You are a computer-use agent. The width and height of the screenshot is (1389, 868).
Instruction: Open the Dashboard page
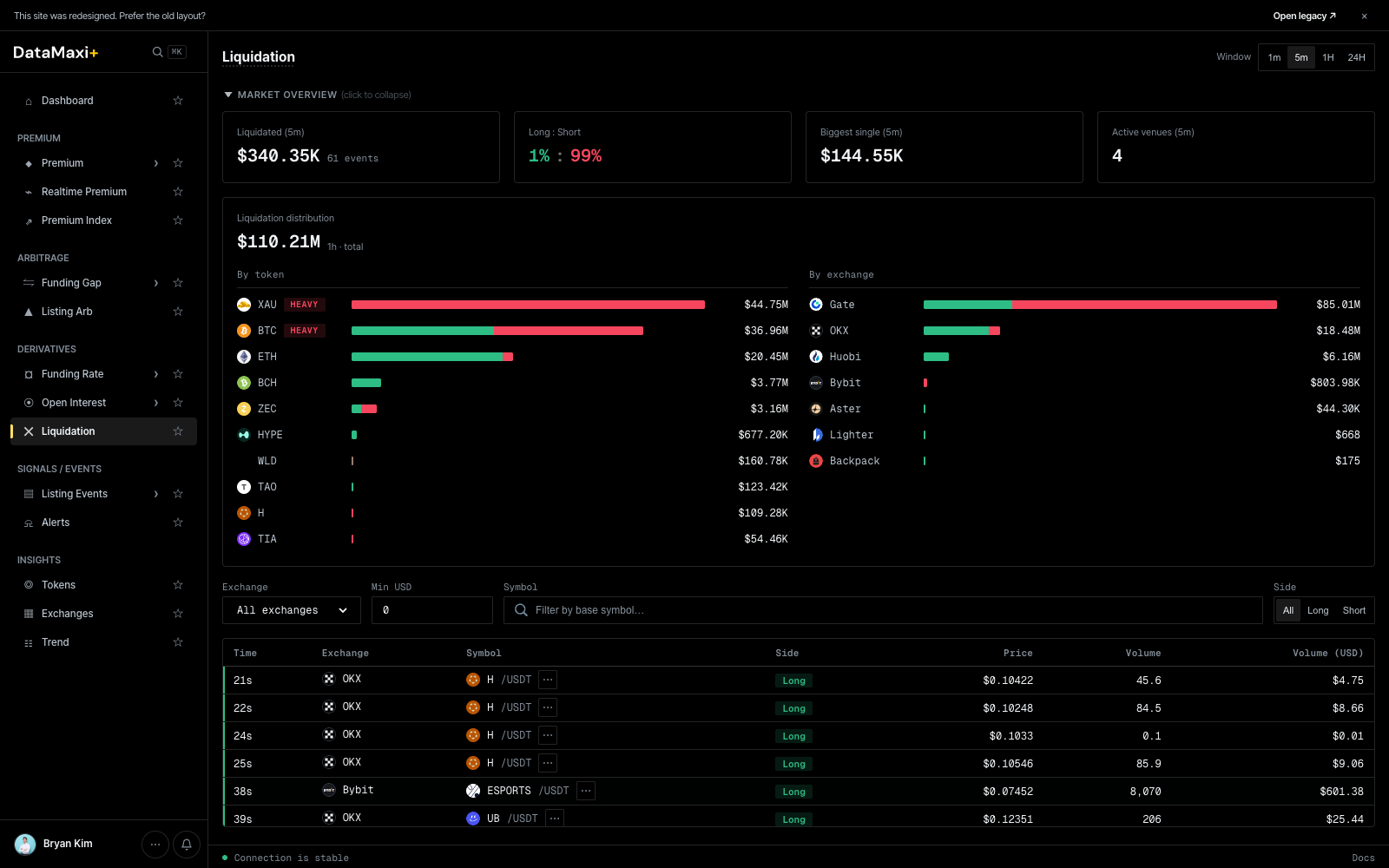(x=68, y=101)
